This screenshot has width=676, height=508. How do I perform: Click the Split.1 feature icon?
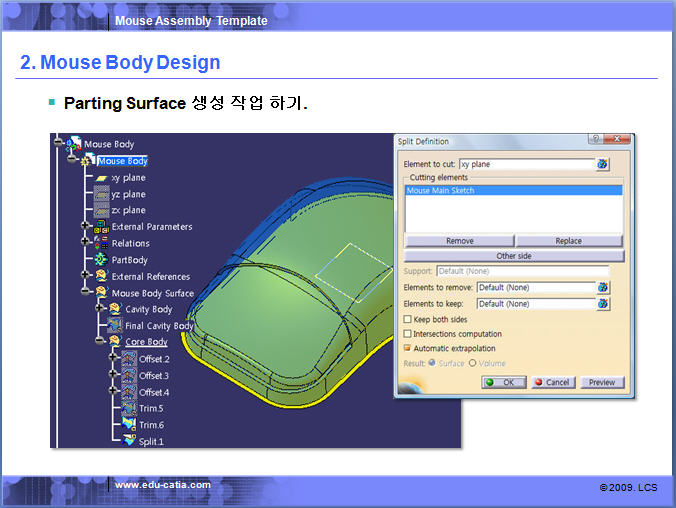128,440
